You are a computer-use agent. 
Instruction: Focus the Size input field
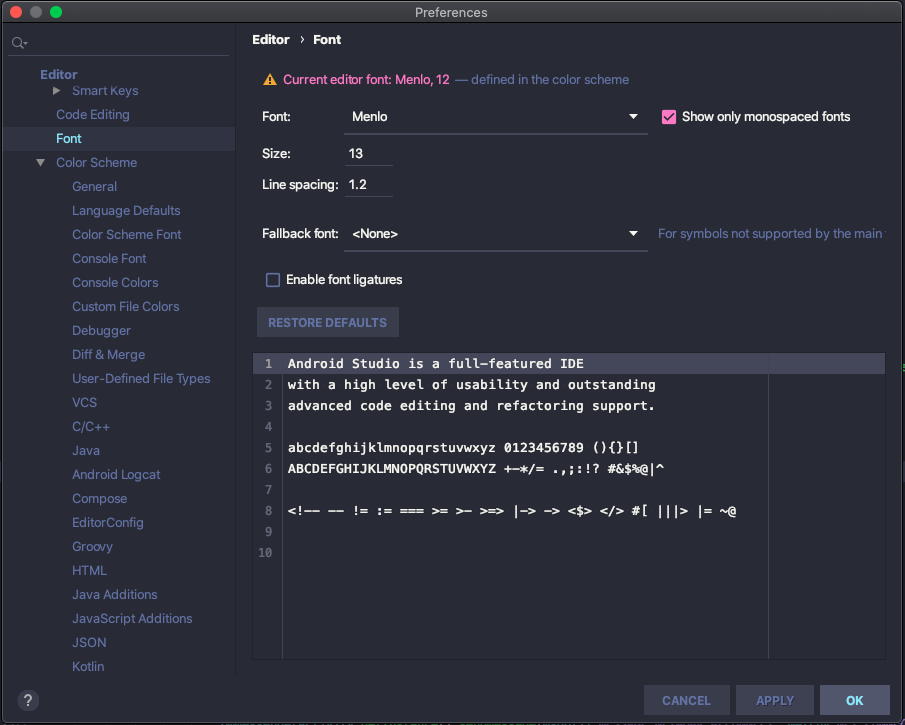tap(369, 154)
